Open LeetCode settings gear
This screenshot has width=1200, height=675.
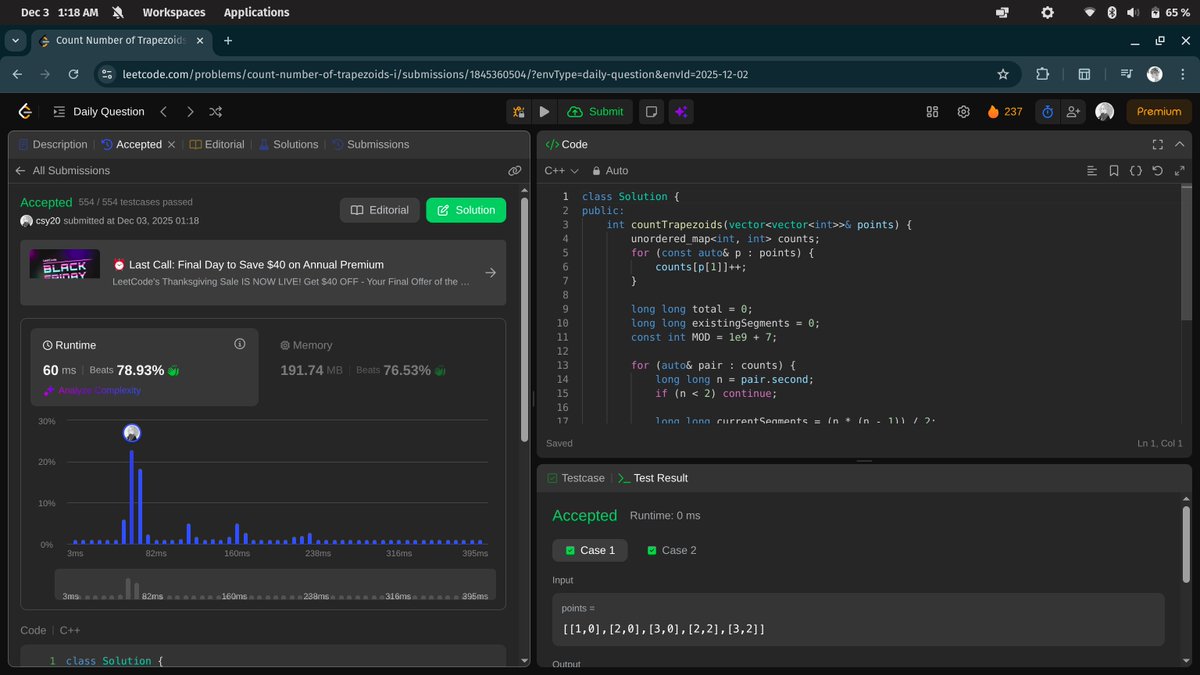[x=964, y=112]
